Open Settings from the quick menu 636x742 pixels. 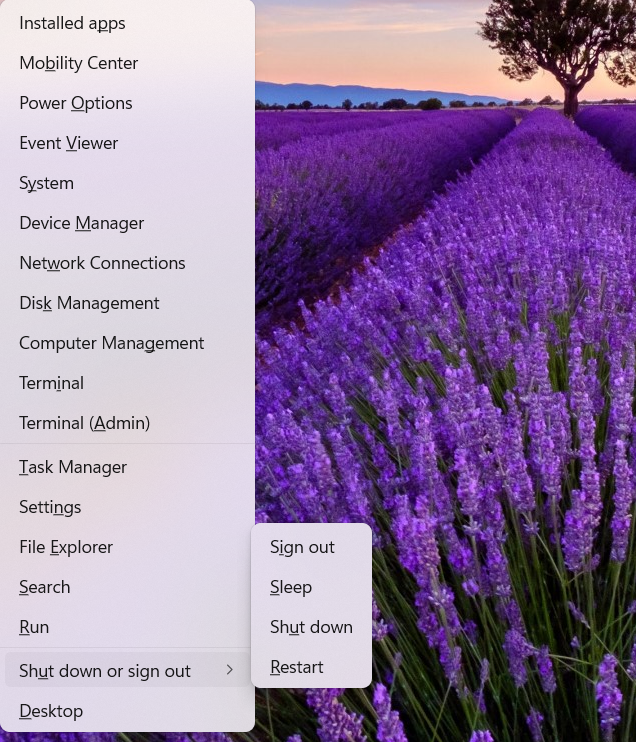50,507
